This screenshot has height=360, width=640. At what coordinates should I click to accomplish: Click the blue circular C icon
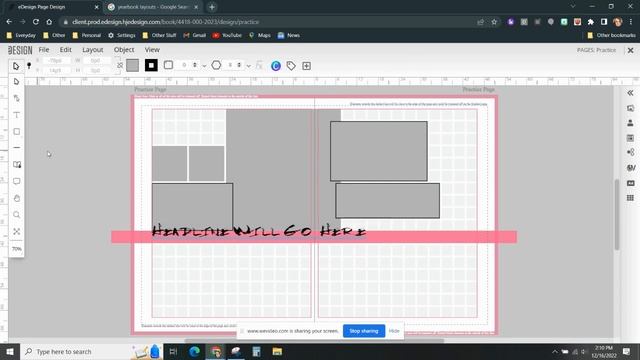point(276,66)
